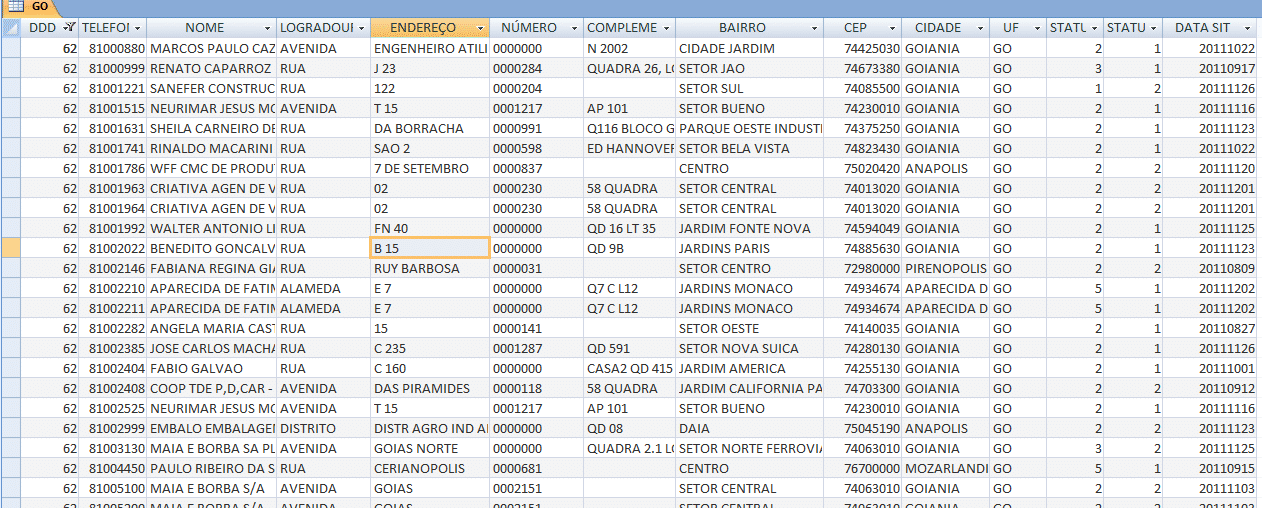
Task: Click city cell MOZARLANDI
Action: coord(946,468)
